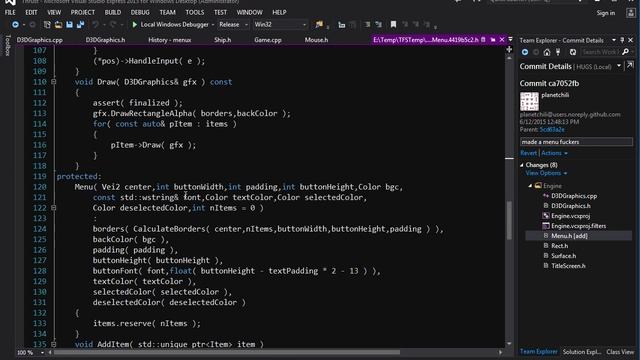
Task: Open the TOOLS menu
Action: tap(195, 13)
